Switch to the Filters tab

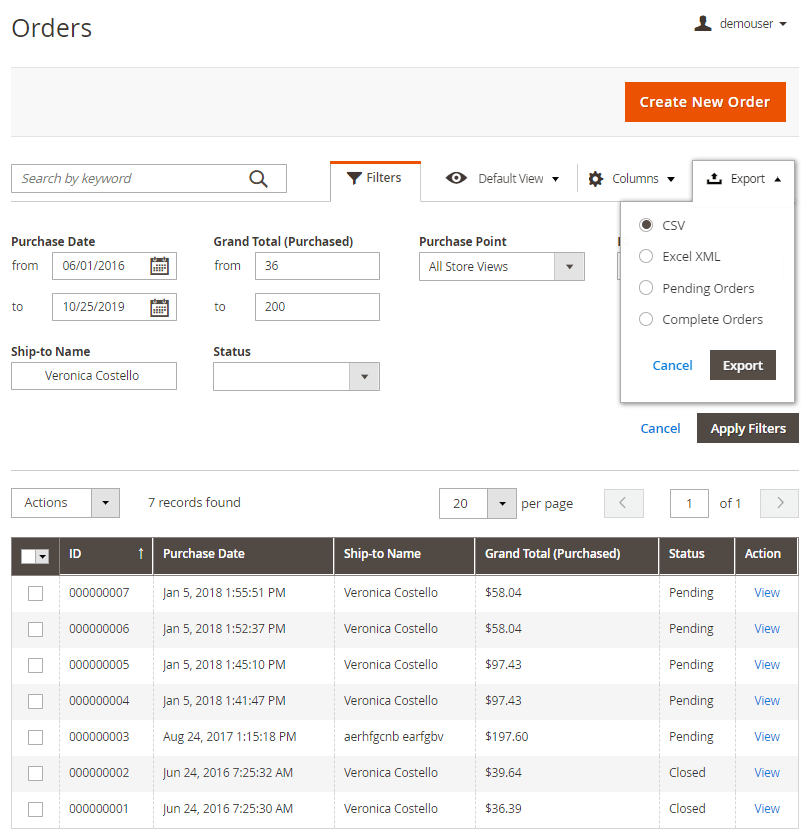[x=375, y=179]
